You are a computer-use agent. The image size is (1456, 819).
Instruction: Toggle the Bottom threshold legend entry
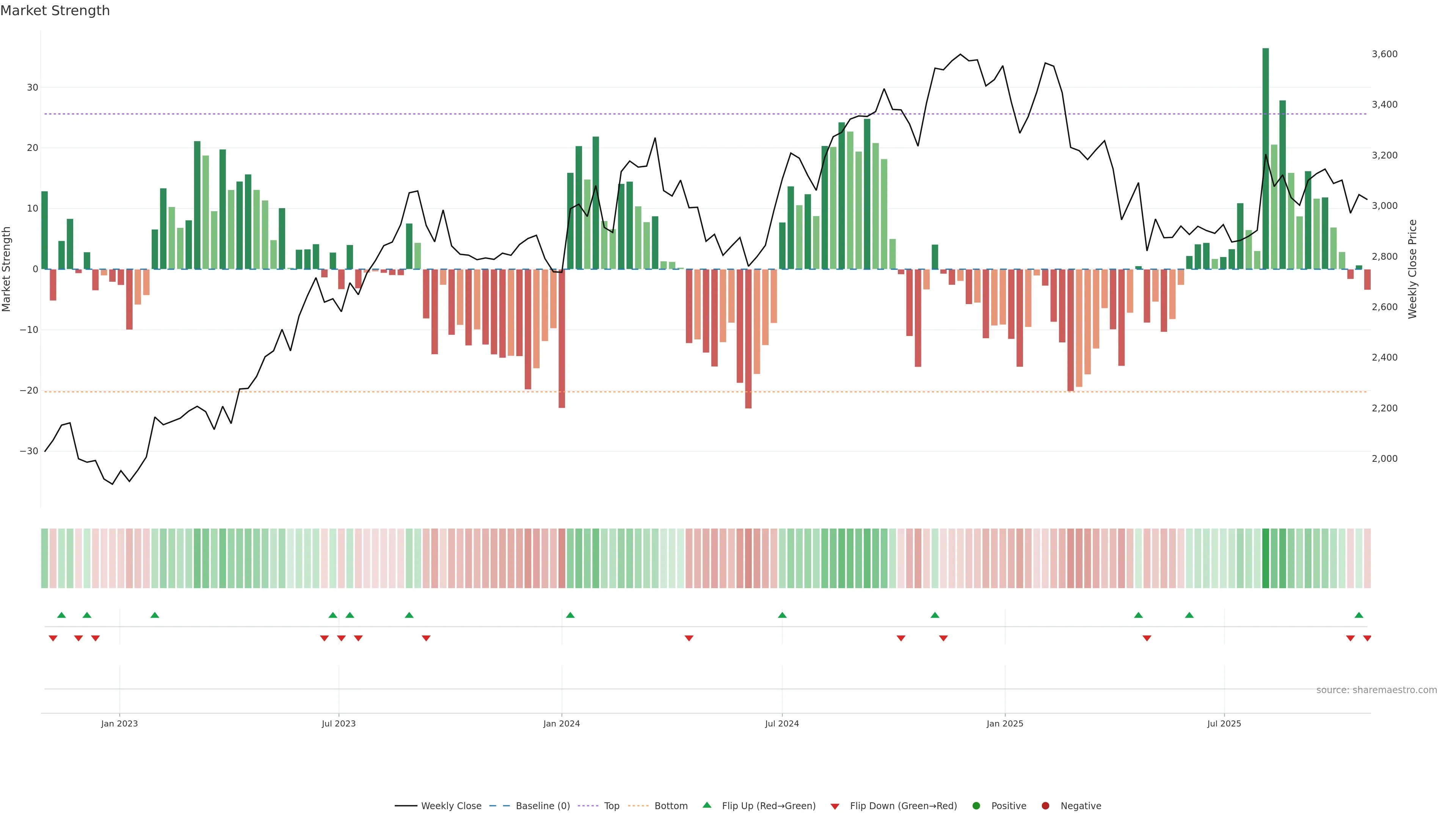670,806
